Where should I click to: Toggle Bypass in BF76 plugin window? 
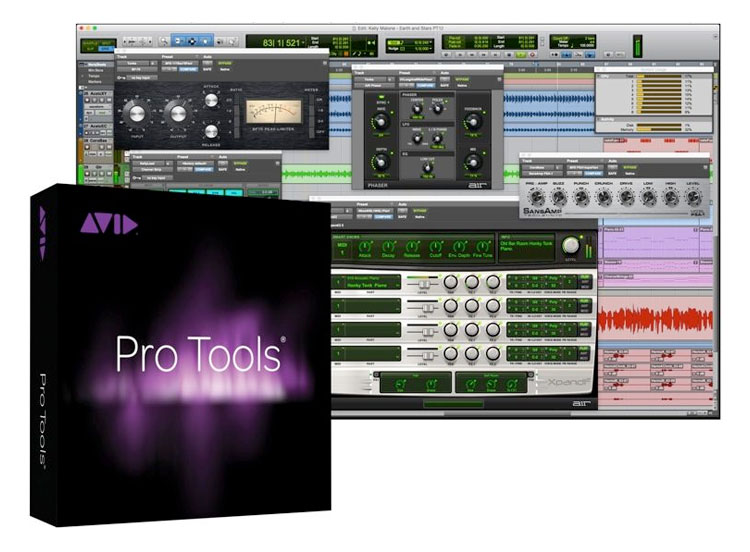pyautogui.click(x=224, y=63)
